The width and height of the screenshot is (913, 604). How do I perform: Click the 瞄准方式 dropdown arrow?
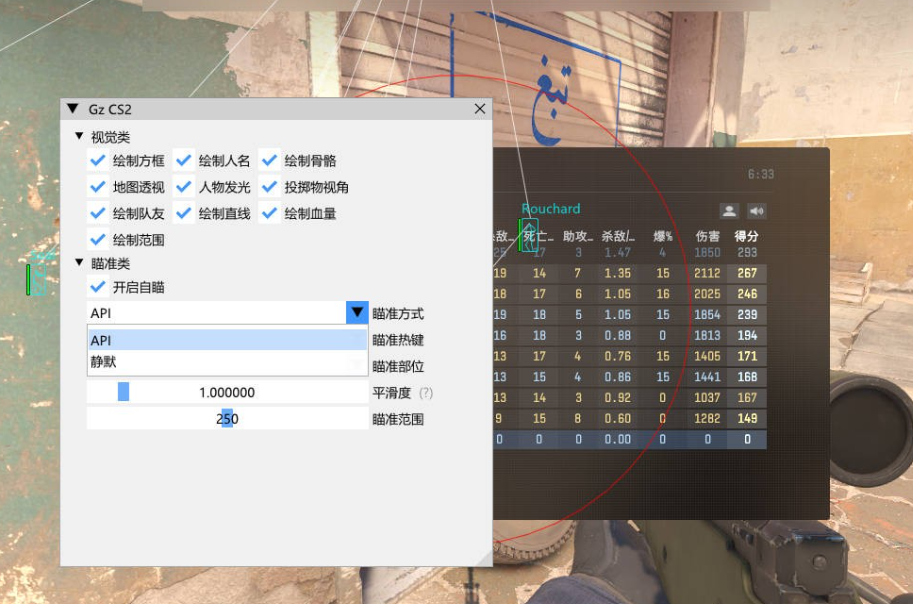pyautogui.click(x=357, y=313)
